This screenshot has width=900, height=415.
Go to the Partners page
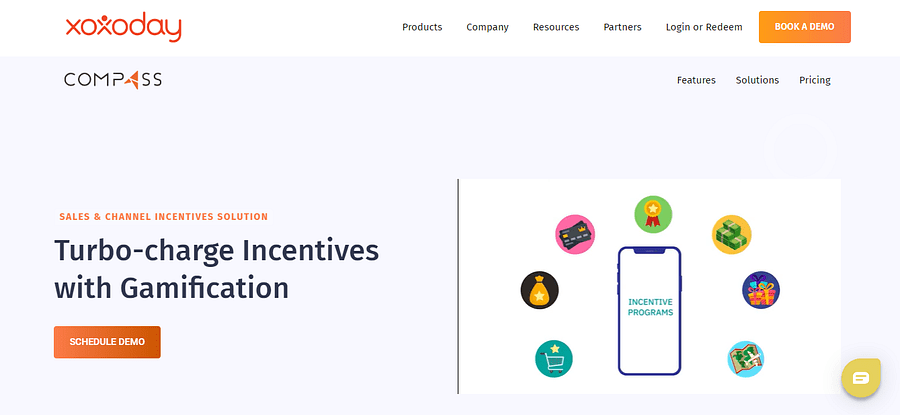click(x=622, y=27)
